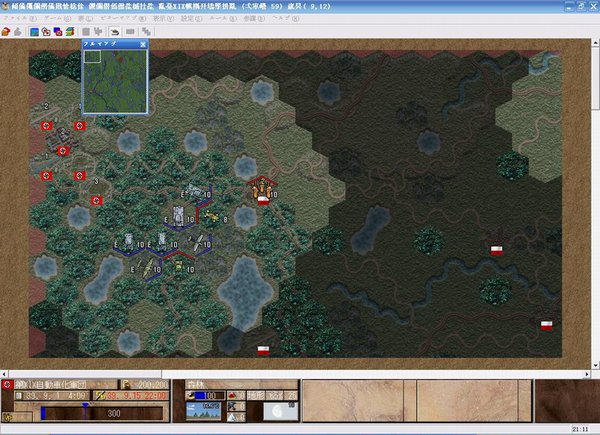Screen dimensions: 600x435
Task: Click the plain gray square toolbar icon
Action: coord(86,31)
